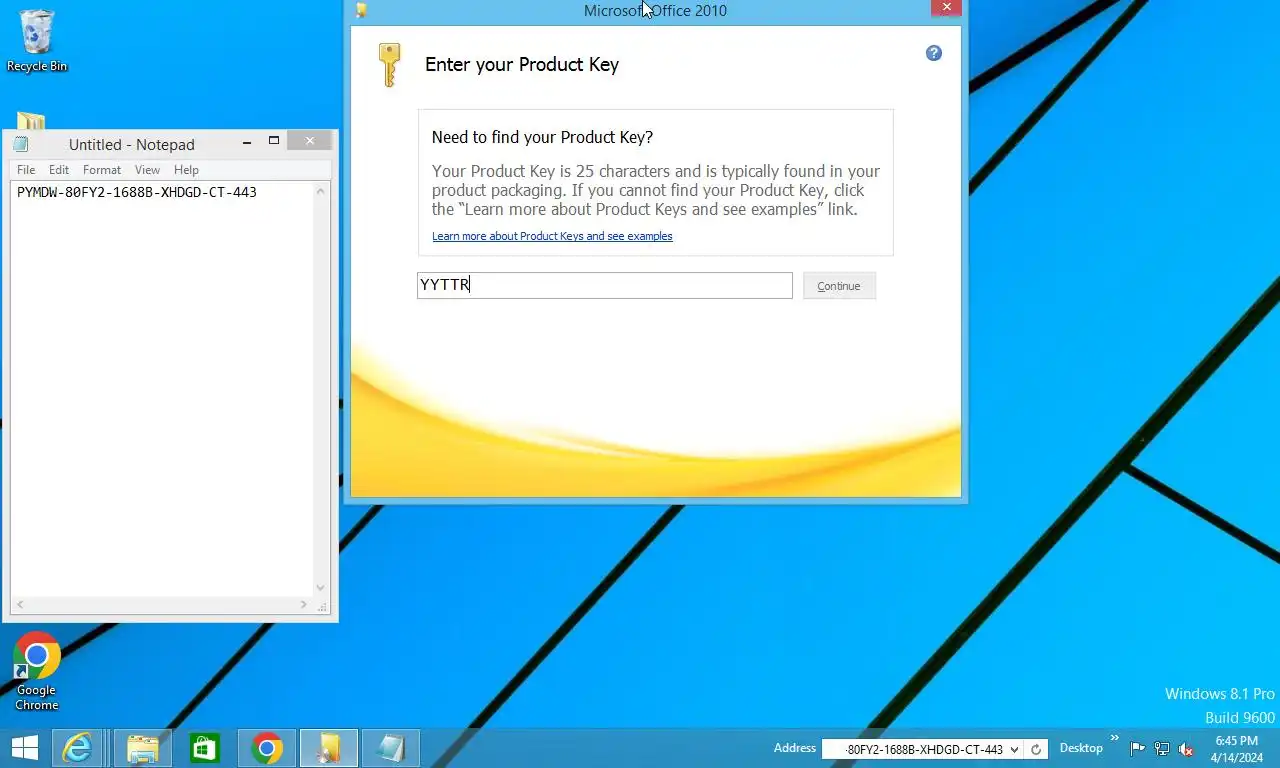Click the PYMDW-80FY2 key text in Notepad

pos(137,192)
